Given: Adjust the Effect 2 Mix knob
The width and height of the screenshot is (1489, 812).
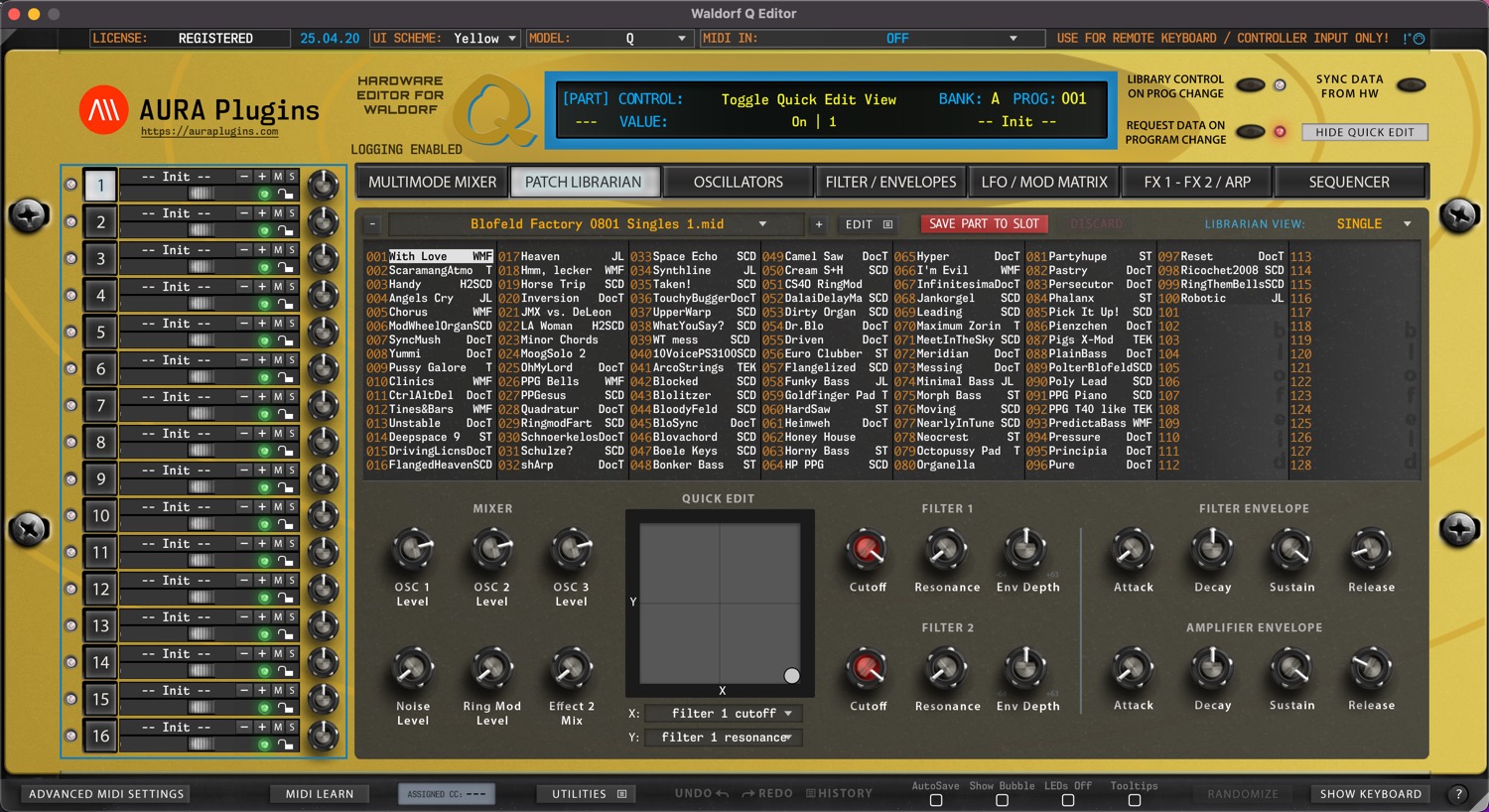Looking at the screenshot, I should [x=571, y=668].
